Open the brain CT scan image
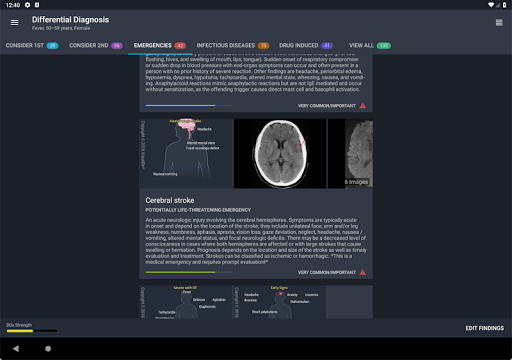The height and width of the screenshot is (360, 512). [x=280, y=154]
